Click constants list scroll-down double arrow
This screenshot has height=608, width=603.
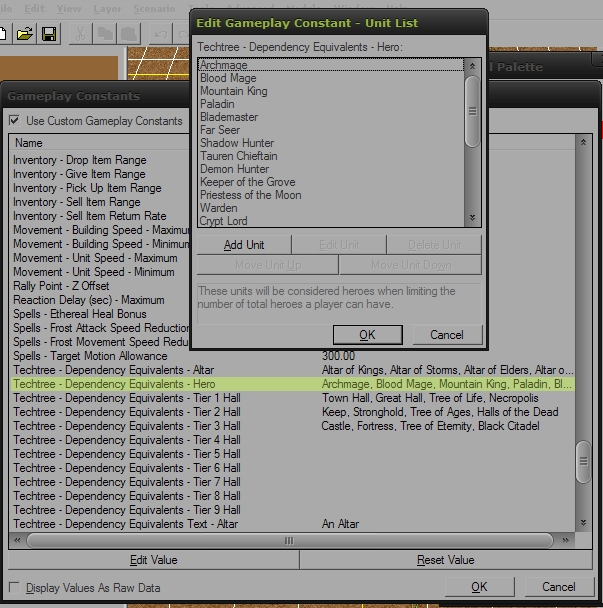tap(583, 523)
